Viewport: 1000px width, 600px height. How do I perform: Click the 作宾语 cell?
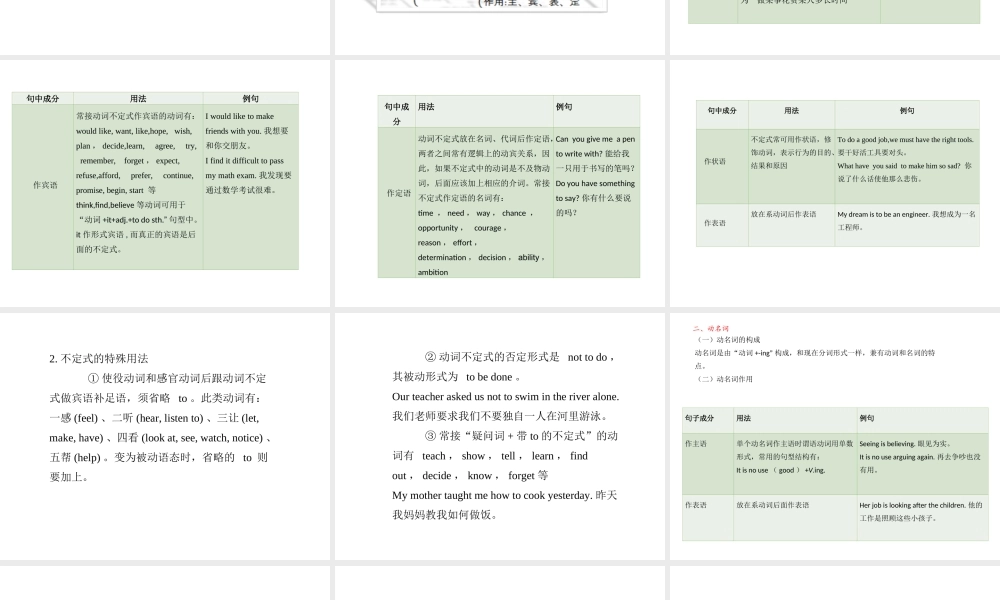[45, 185]
